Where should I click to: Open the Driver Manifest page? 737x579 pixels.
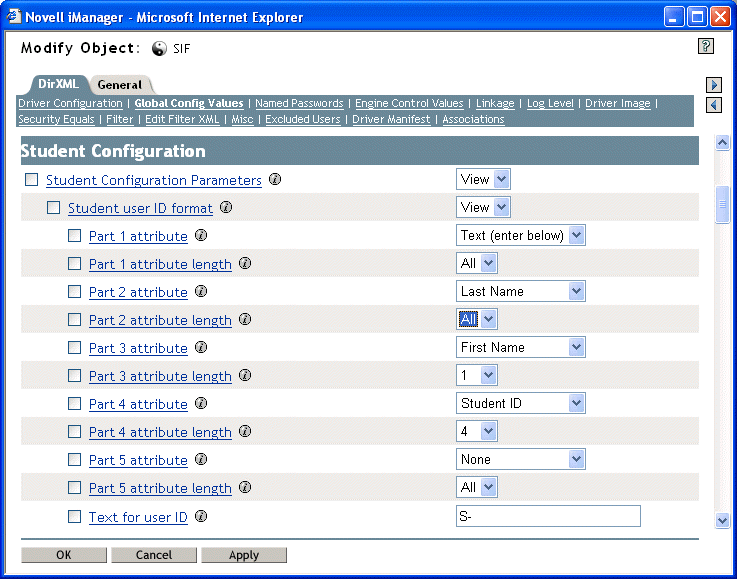(391, 119)
